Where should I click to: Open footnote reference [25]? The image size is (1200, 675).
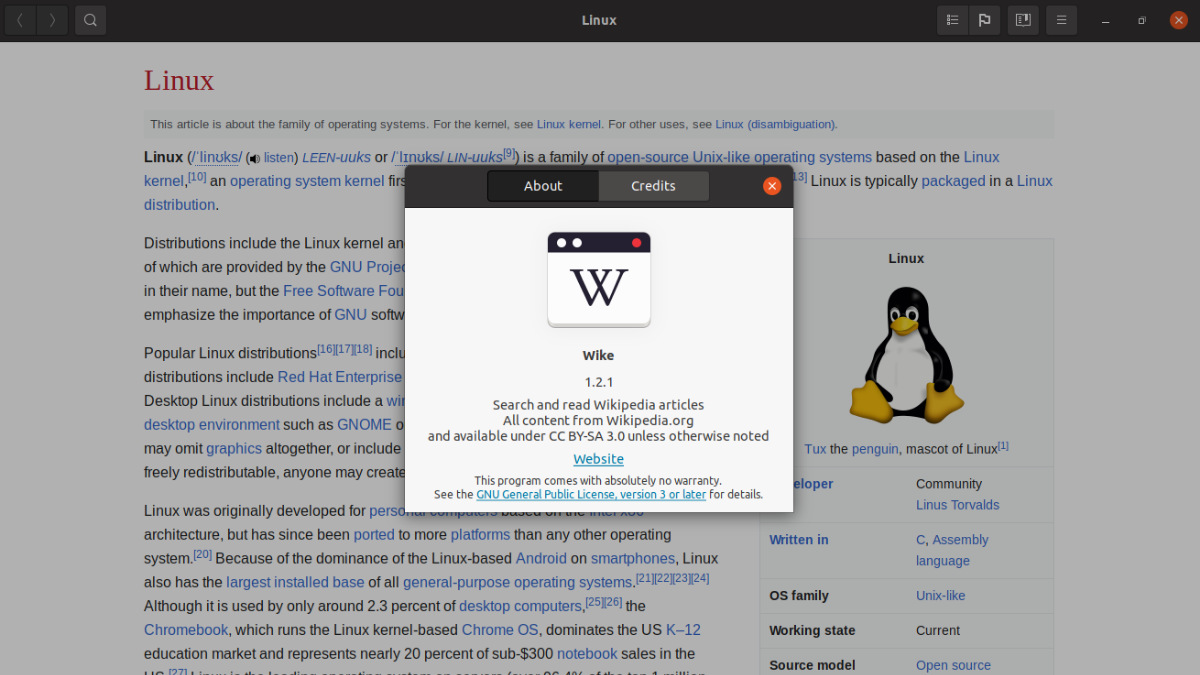click(x=594, y=601)
